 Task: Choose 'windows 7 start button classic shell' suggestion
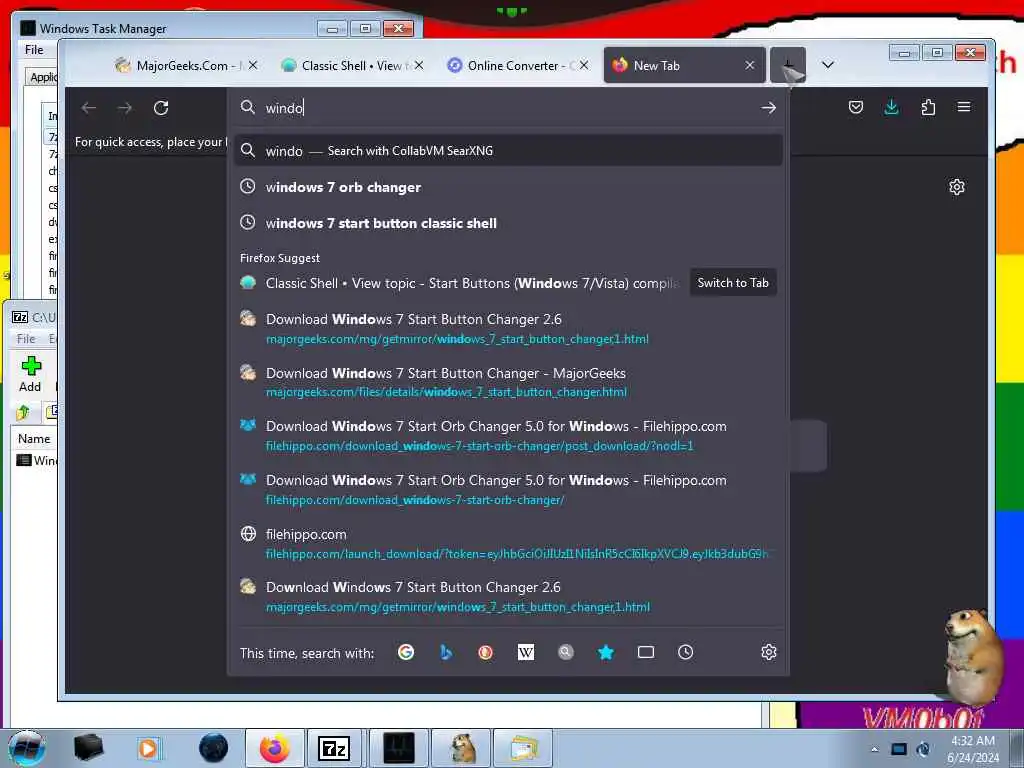click(508, 223)
